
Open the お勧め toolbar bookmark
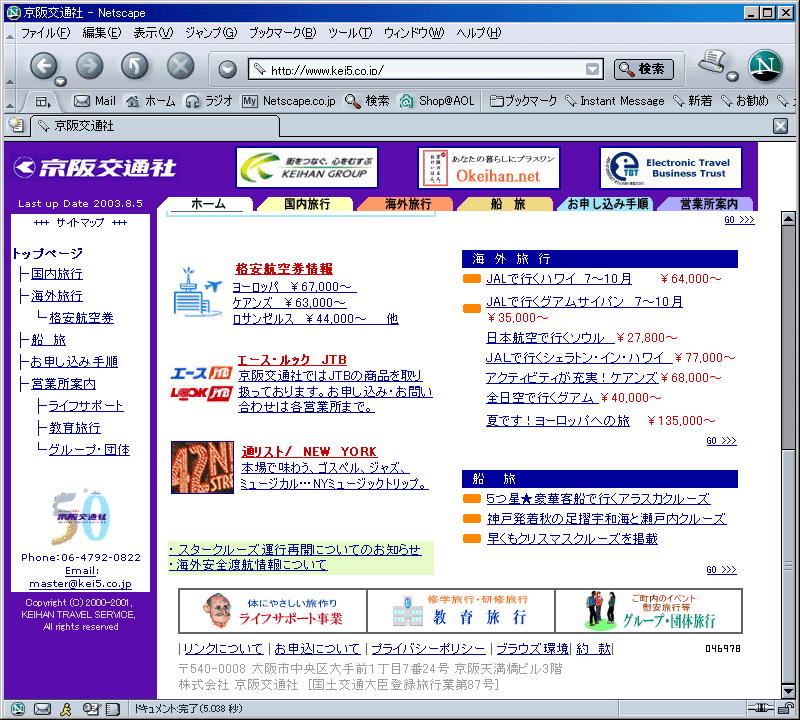coord(744,101)
